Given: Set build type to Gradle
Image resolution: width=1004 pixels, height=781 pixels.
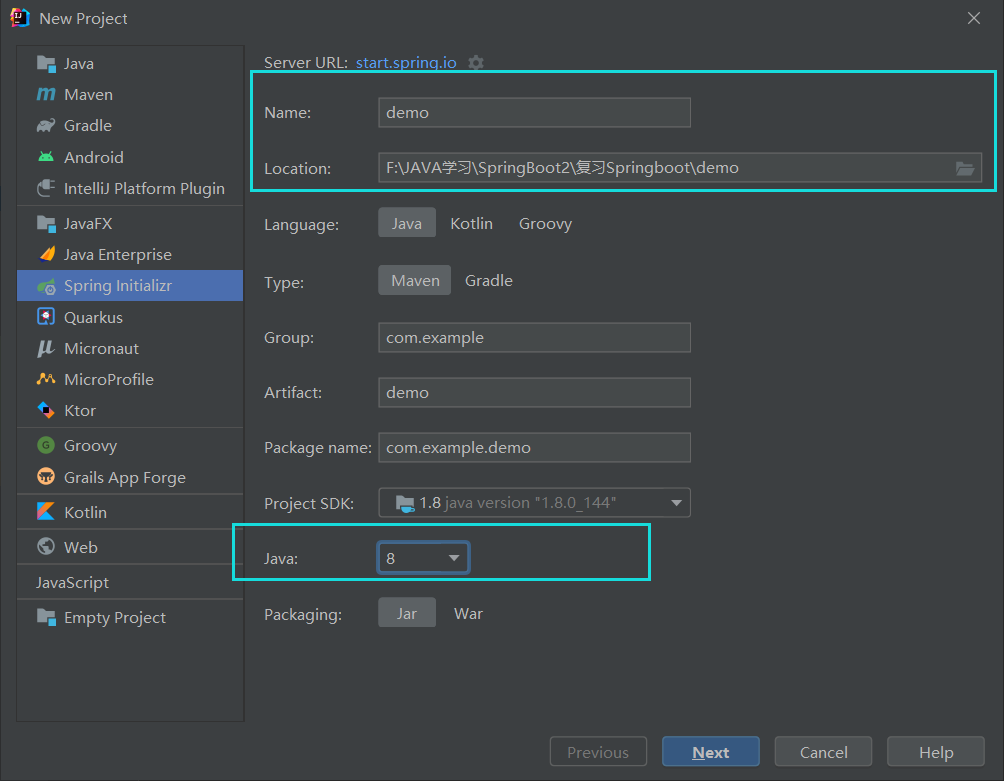Looking at the screenshot, I should (x=489, y=280).
